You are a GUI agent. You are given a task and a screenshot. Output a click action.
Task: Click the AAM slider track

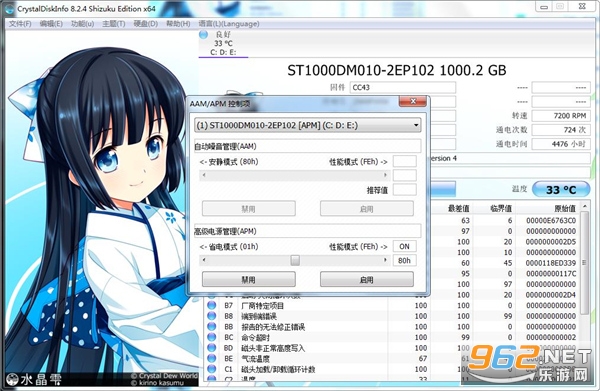coord(295,175)
